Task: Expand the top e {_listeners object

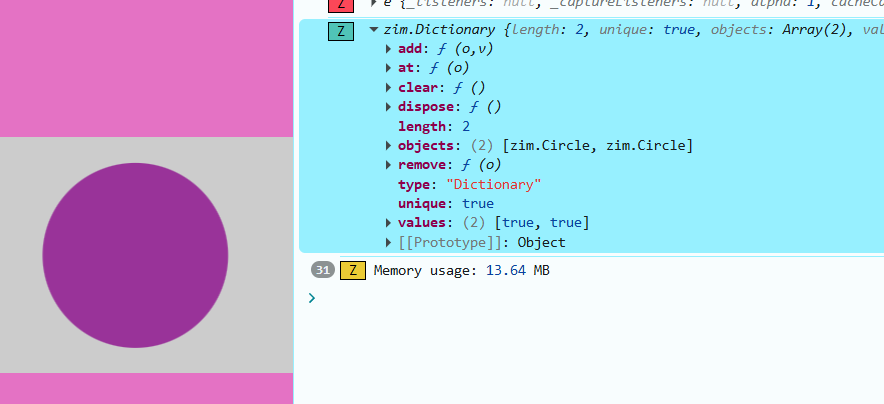Action: coord(374,5)
